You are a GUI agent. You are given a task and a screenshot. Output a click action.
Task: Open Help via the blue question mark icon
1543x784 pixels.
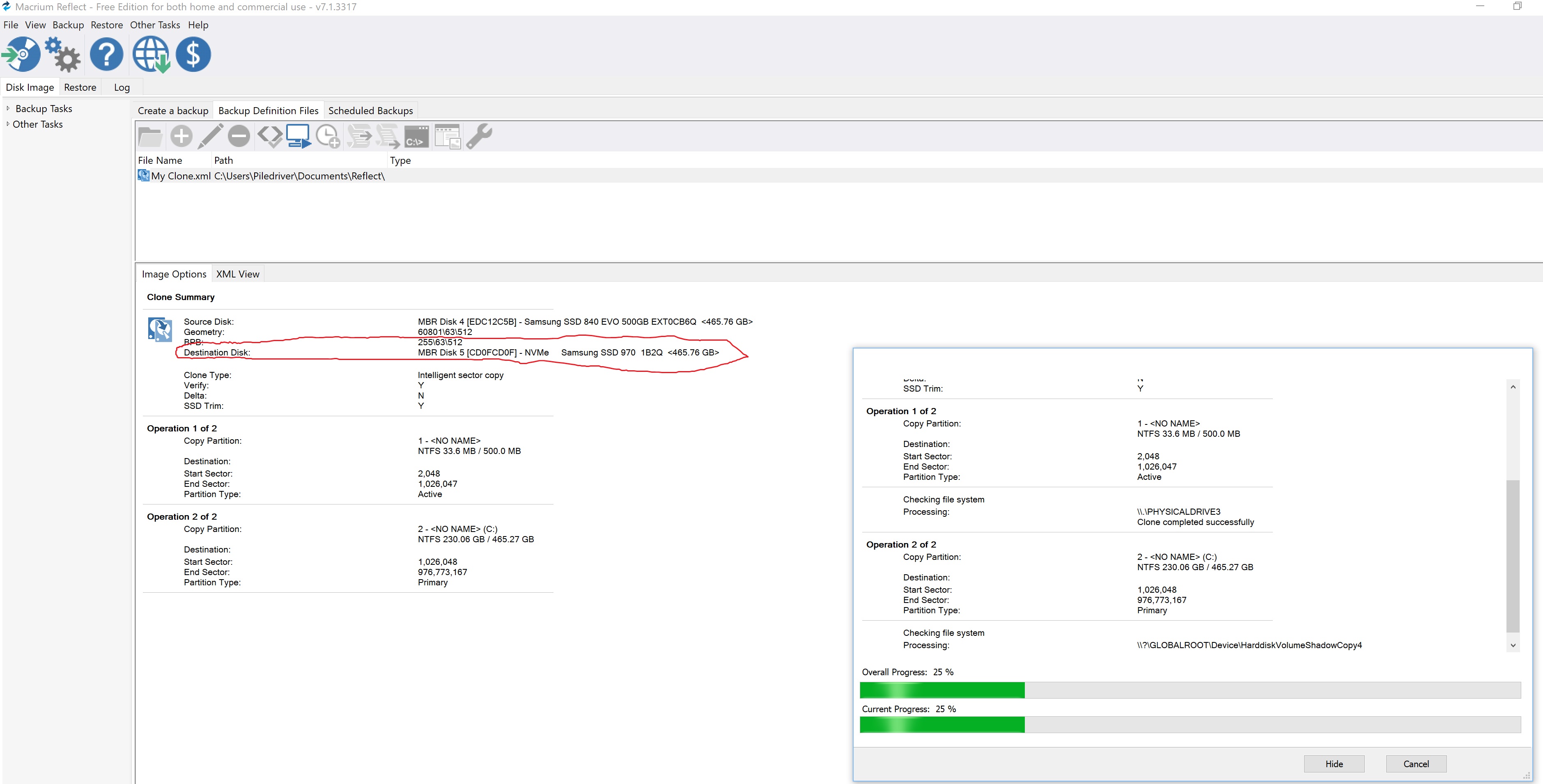point(107,55)
